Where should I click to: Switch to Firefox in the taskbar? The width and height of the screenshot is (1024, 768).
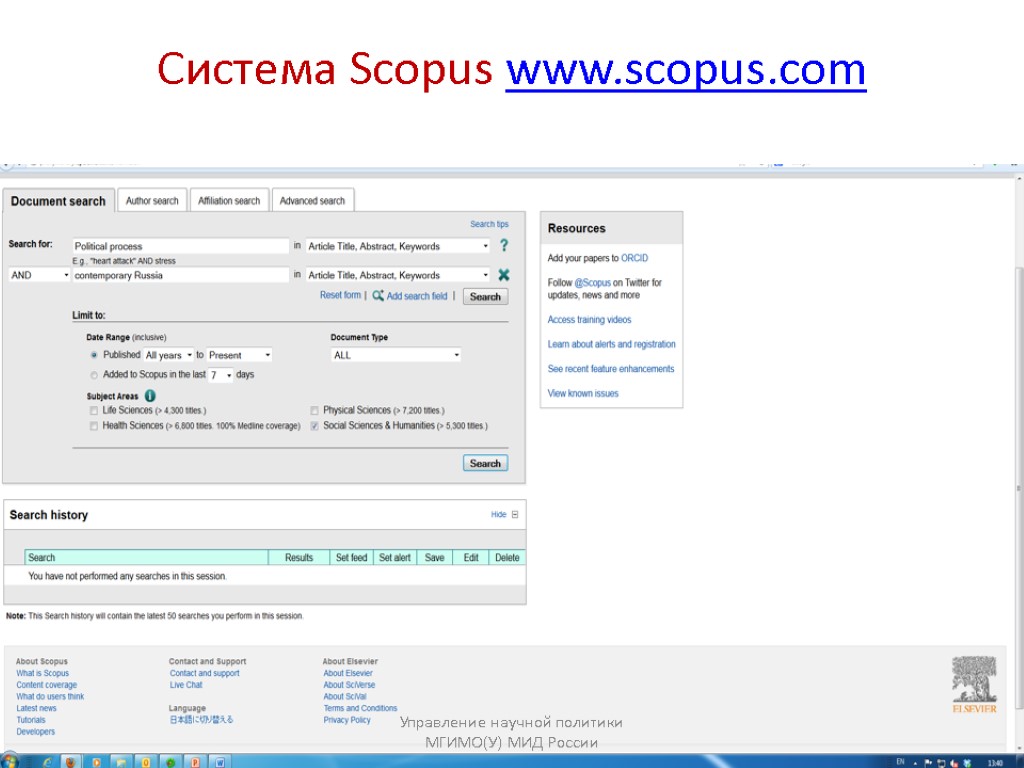[71, 762]
